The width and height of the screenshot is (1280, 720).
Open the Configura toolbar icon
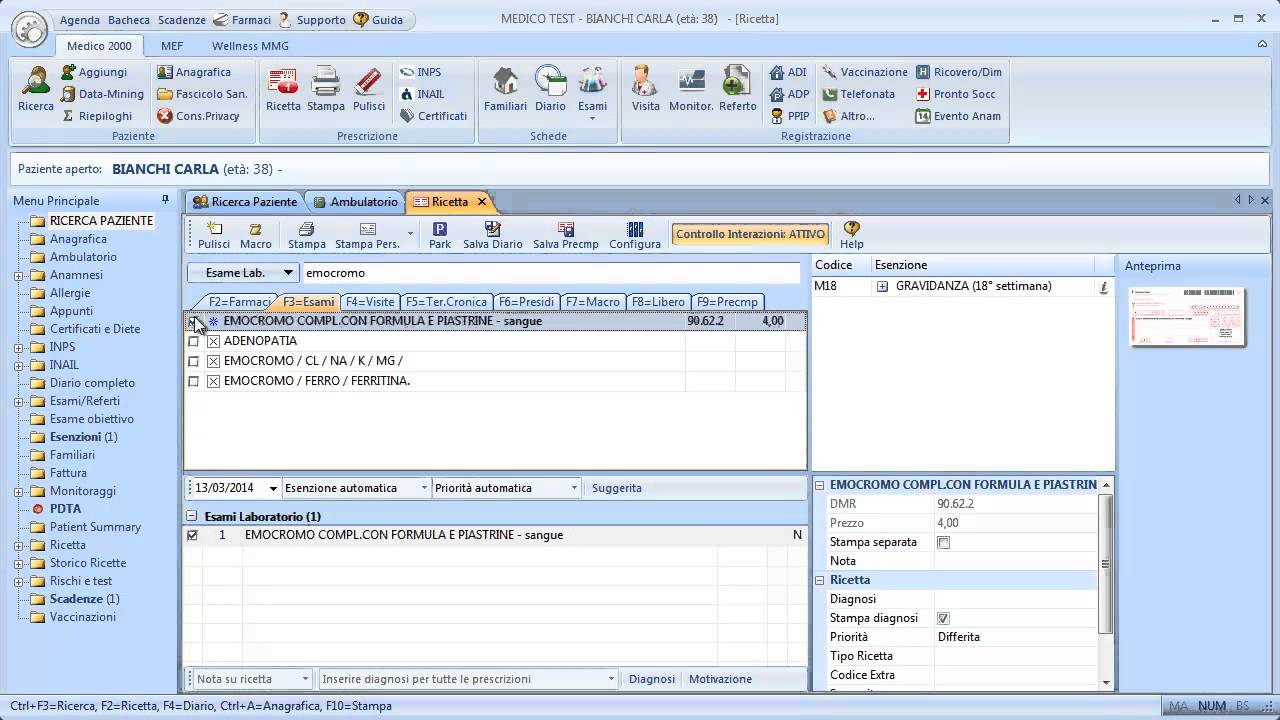point(635,236)
